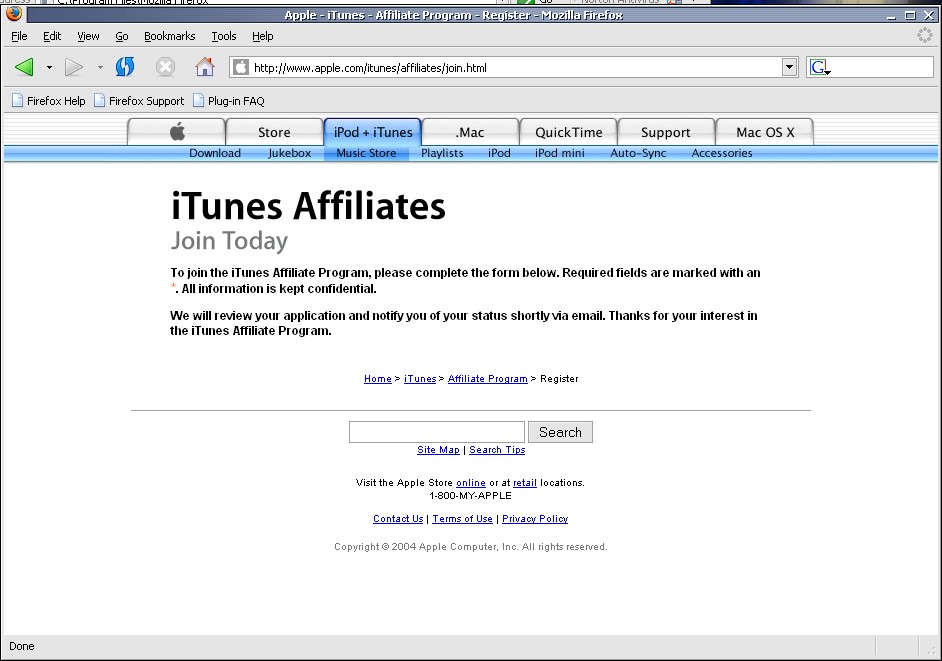Click the 1-800-MY-APPLE phone number text
The image size is (942, 661).
click(x=470, y=496)
